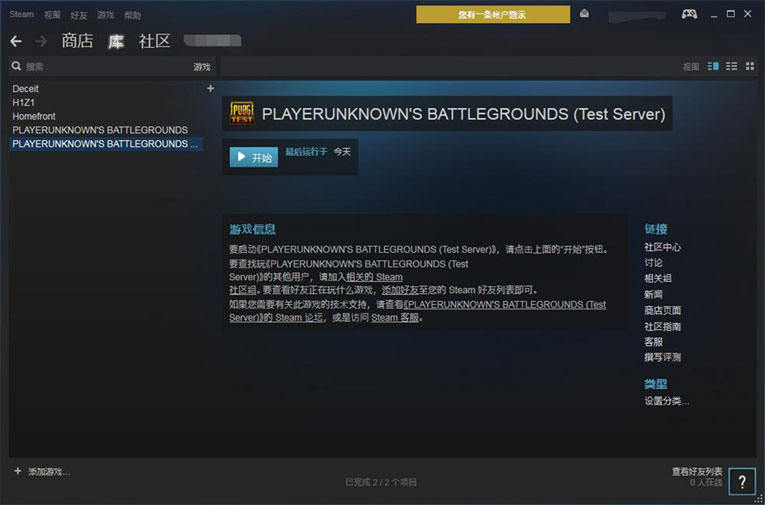765x505 pixels.
Task: Click the 搜索 search input field
Action: point(100,67)
